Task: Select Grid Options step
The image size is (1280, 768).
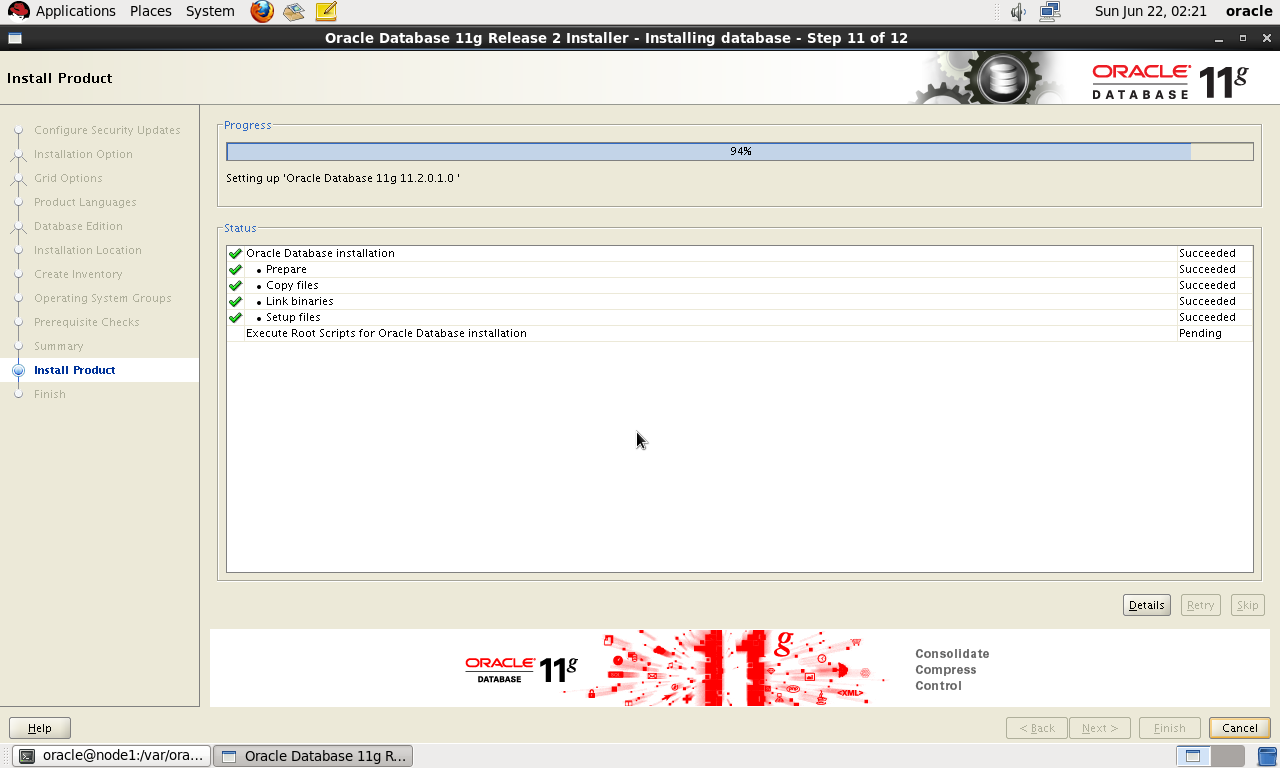Action: click(68, 178)
